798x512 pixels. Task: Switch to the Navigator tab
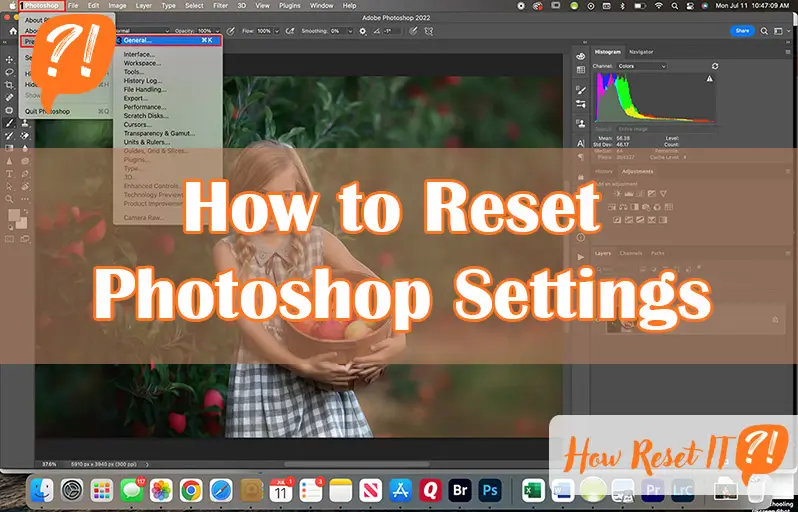[x=641, y=52]
